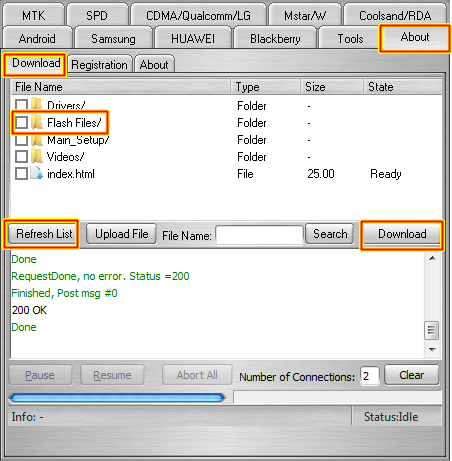Switch to the Android tab
Viewport: 452px width, 461px height.
[x=37, y=38]
